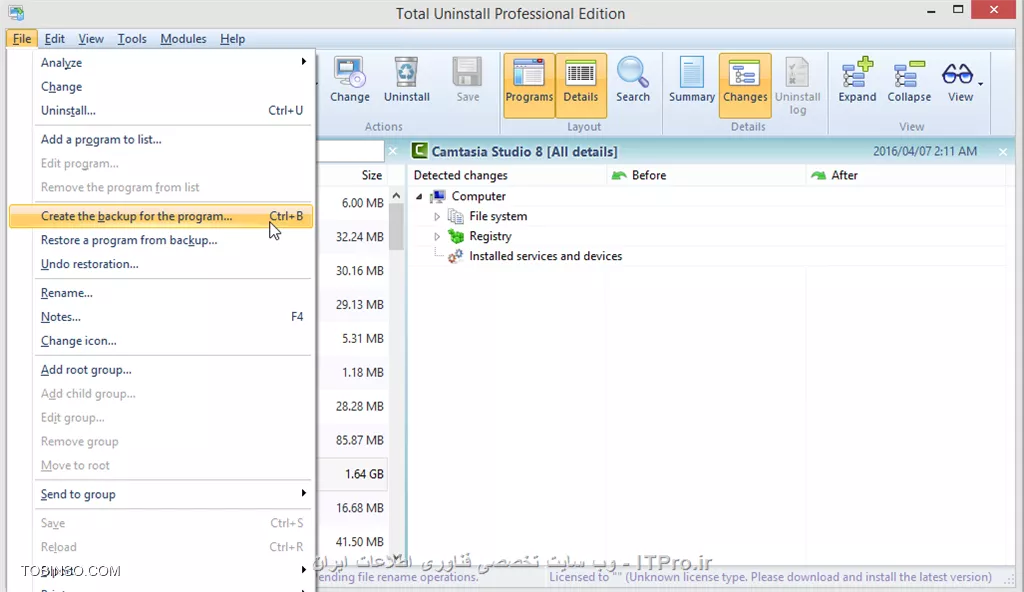Collapse the Computer tree node

click(x=419, y=196)
